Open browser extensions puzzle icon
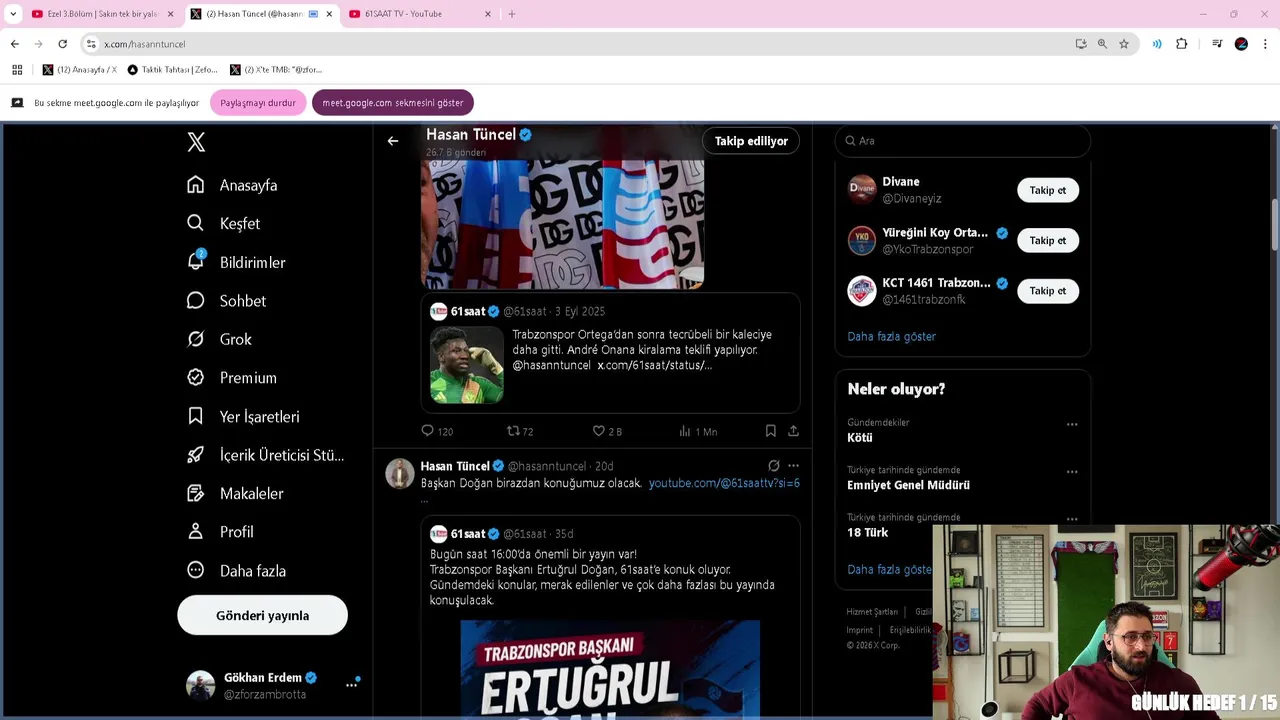The image size is (1280, 720). [1182, 44]
